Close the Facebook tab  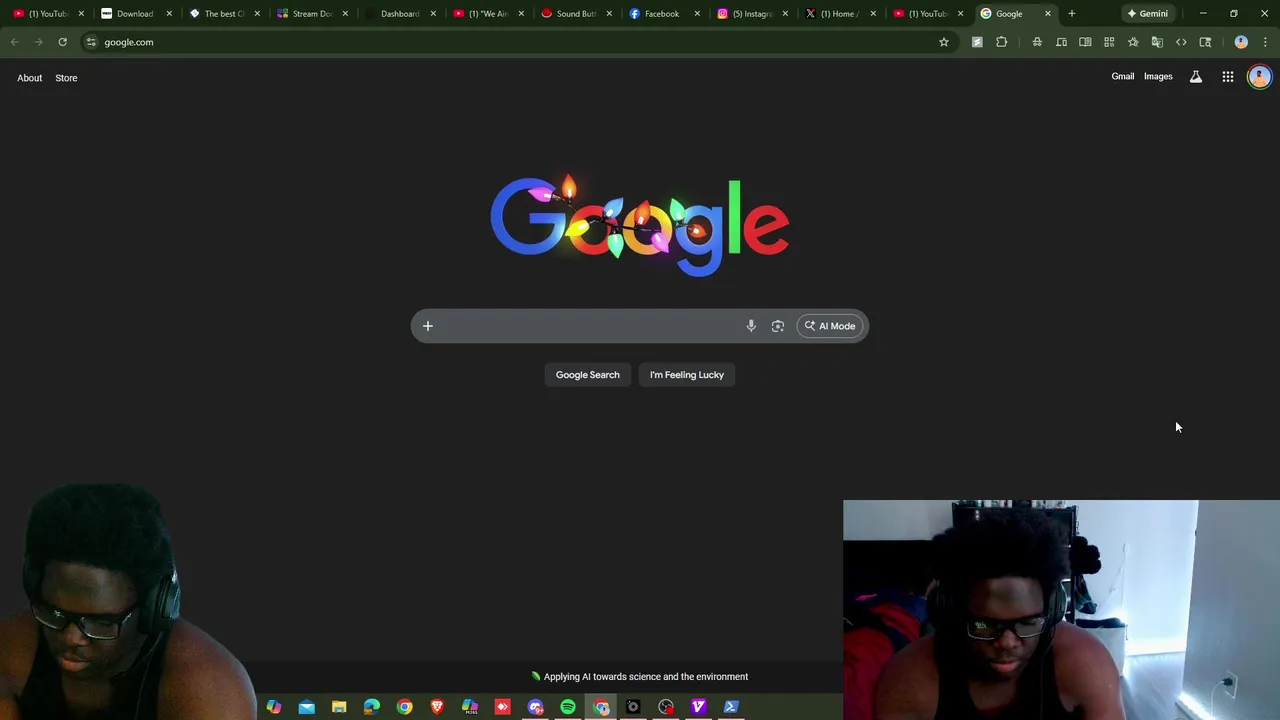click(x=697, y=14)
